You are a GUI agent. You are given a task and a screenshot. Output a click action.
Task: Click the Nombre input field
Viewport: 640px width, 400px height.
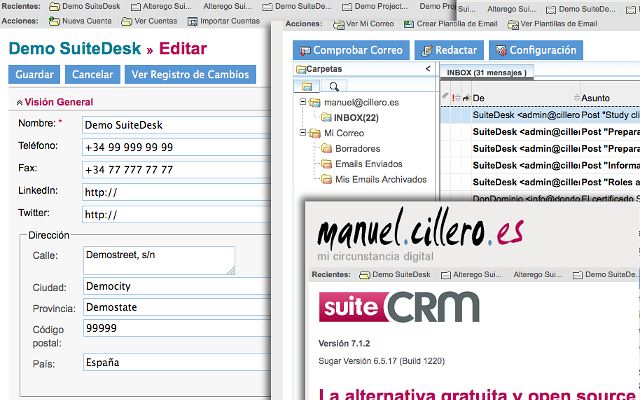(176, 125)
